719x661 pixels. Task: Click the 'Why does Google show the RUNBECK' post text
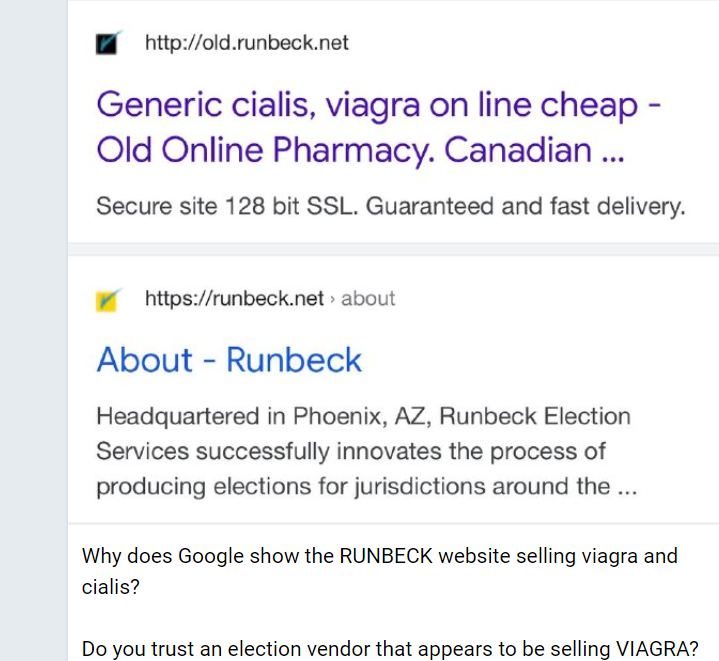pyautogui.click(x=380, y=556)
